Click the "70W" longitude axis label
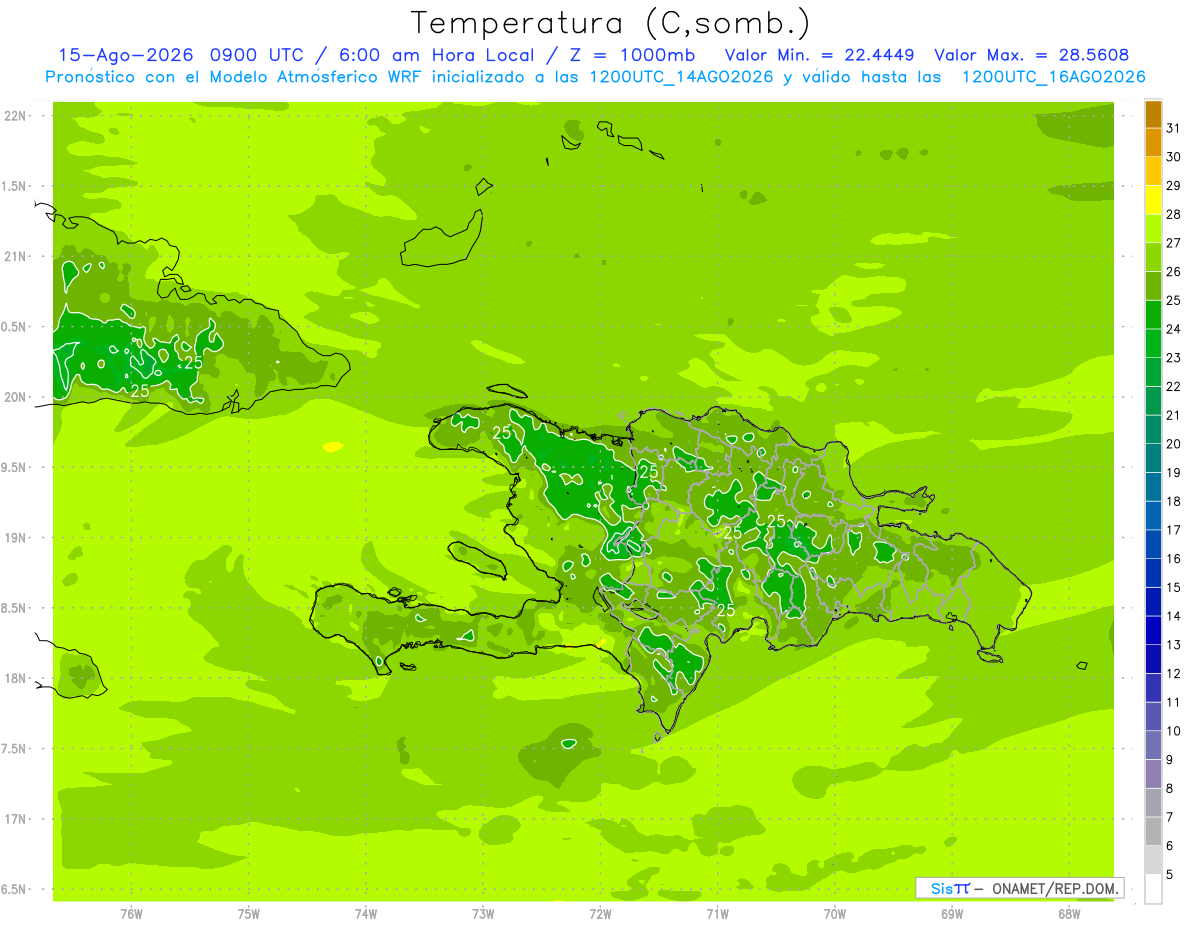 pyautogui.click(x=835, y=914)
